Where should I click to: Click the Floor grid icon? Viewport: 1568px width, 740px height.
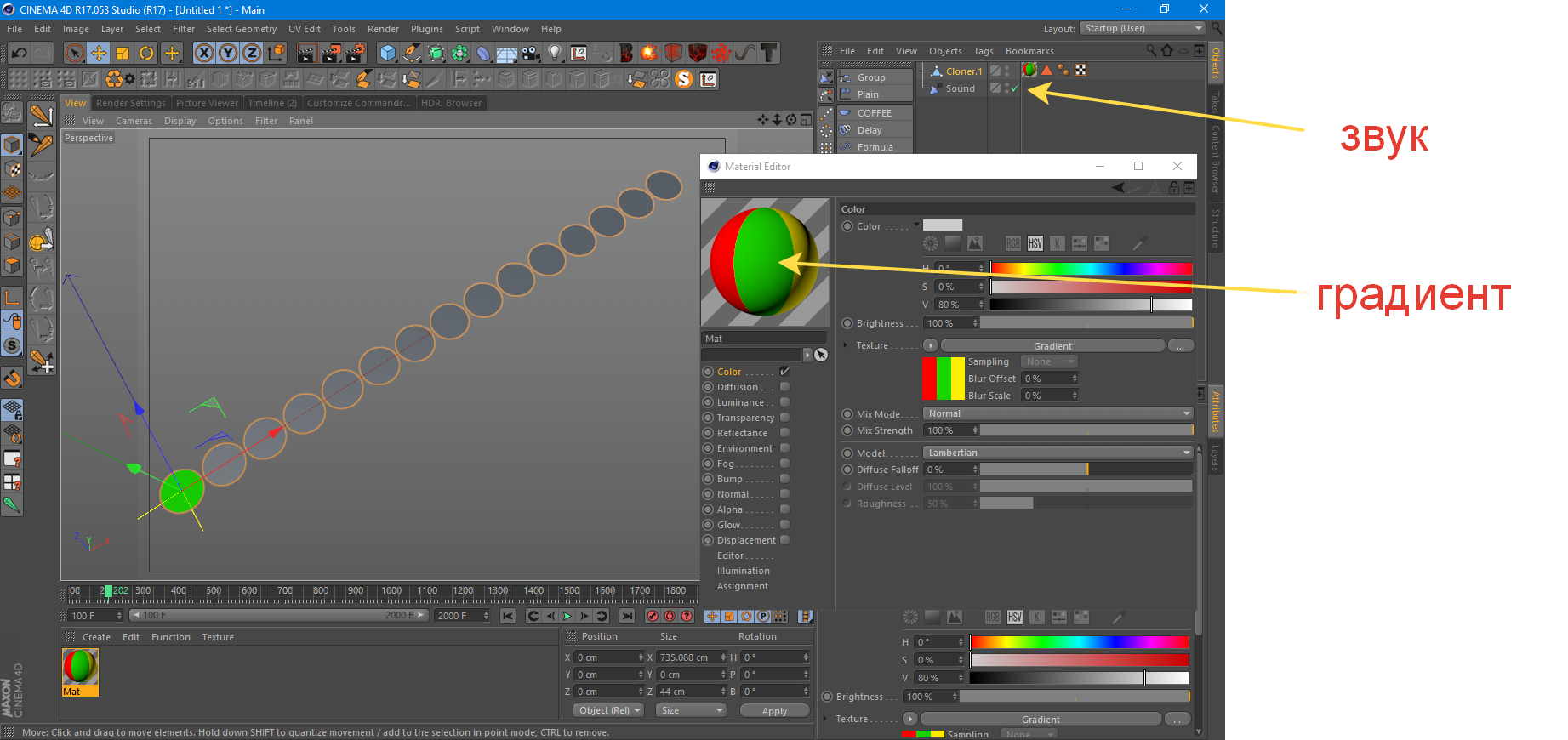click(x=507, y=53)
